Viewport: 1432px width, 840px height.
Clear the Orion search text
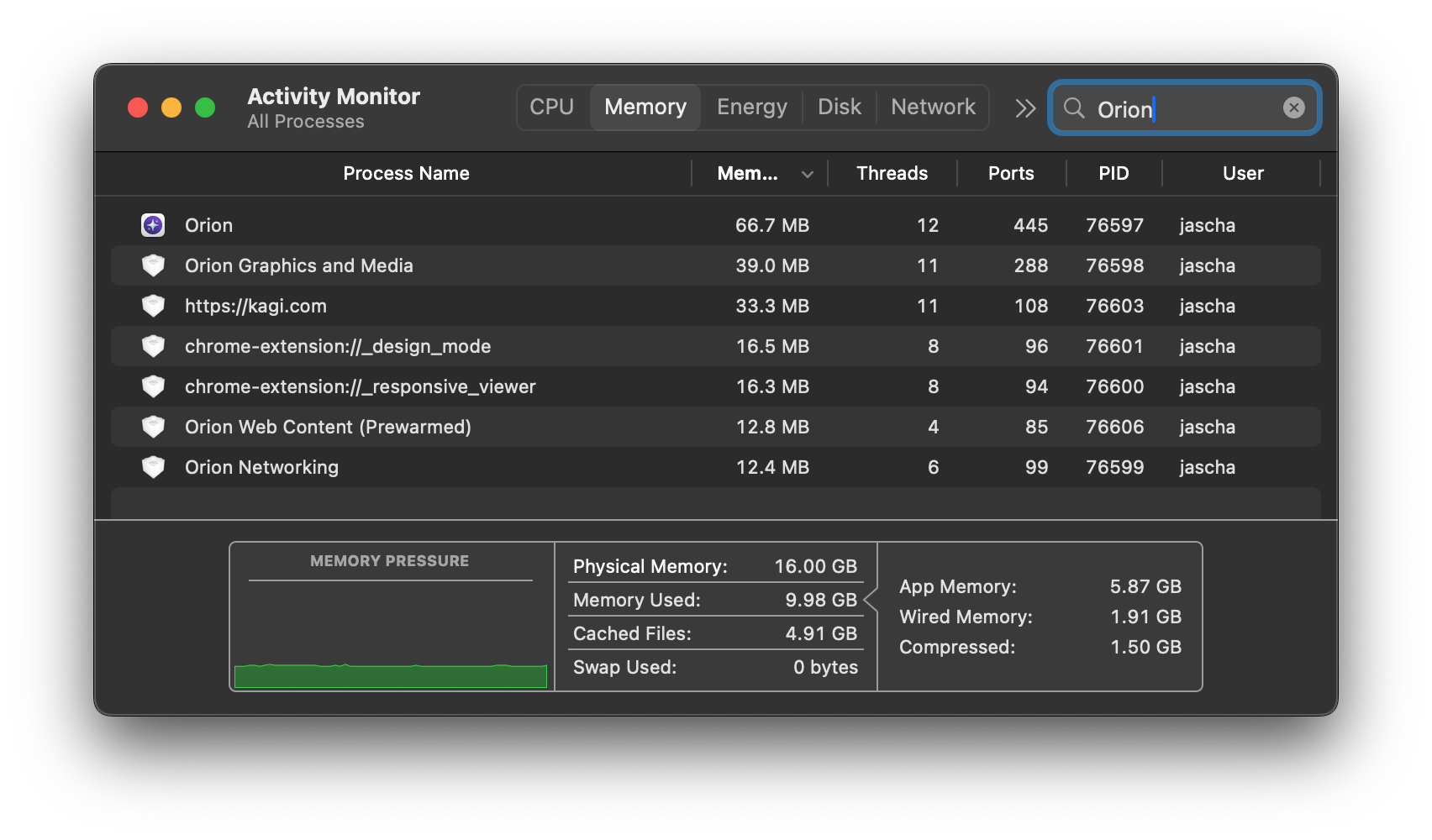pyautogui.click(x=1294, y=108)
